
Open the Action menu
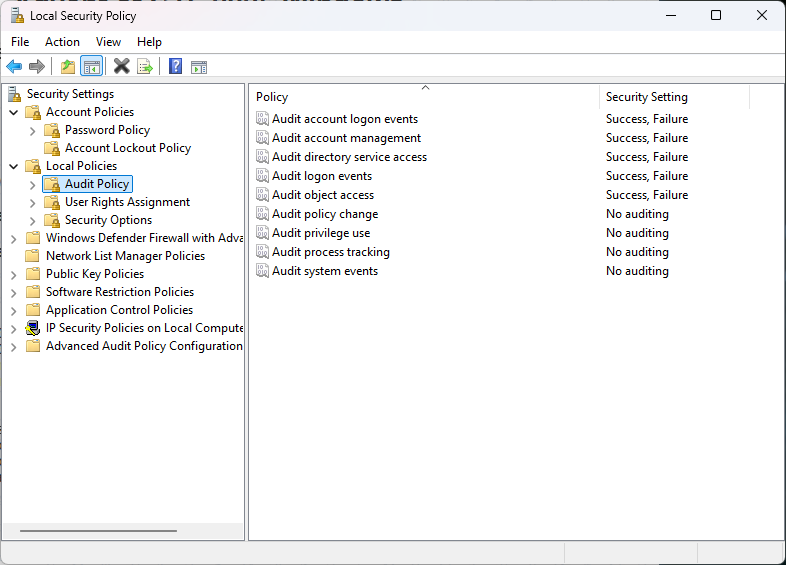(62, 42)
